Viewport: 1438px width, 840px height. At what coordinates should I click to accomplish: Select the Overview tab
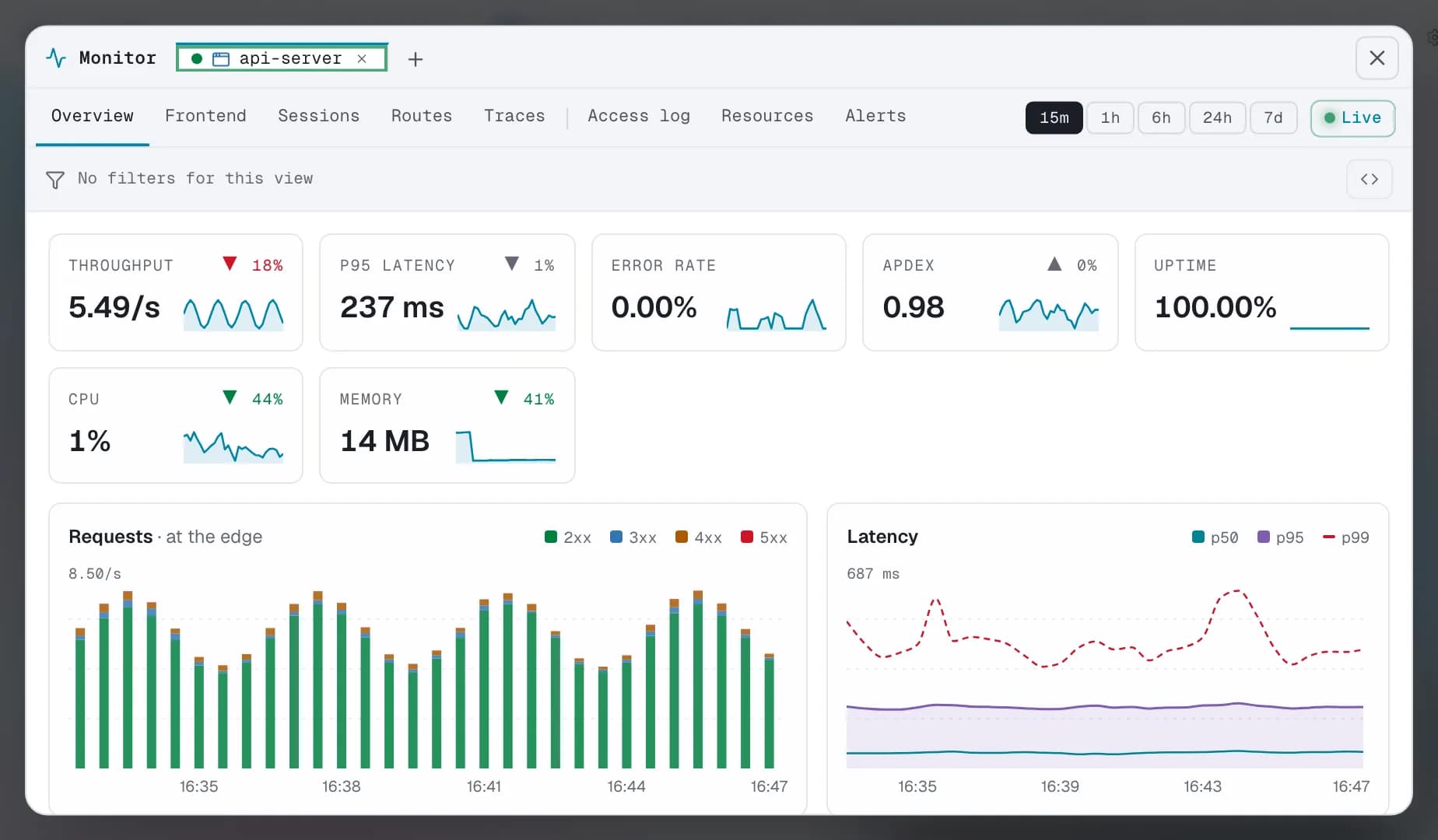[92, 116]
